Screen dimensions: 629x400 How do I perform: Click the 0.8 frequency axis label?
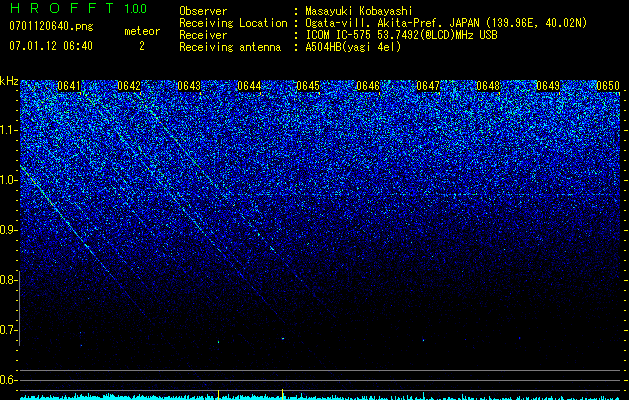click(9, 280)
